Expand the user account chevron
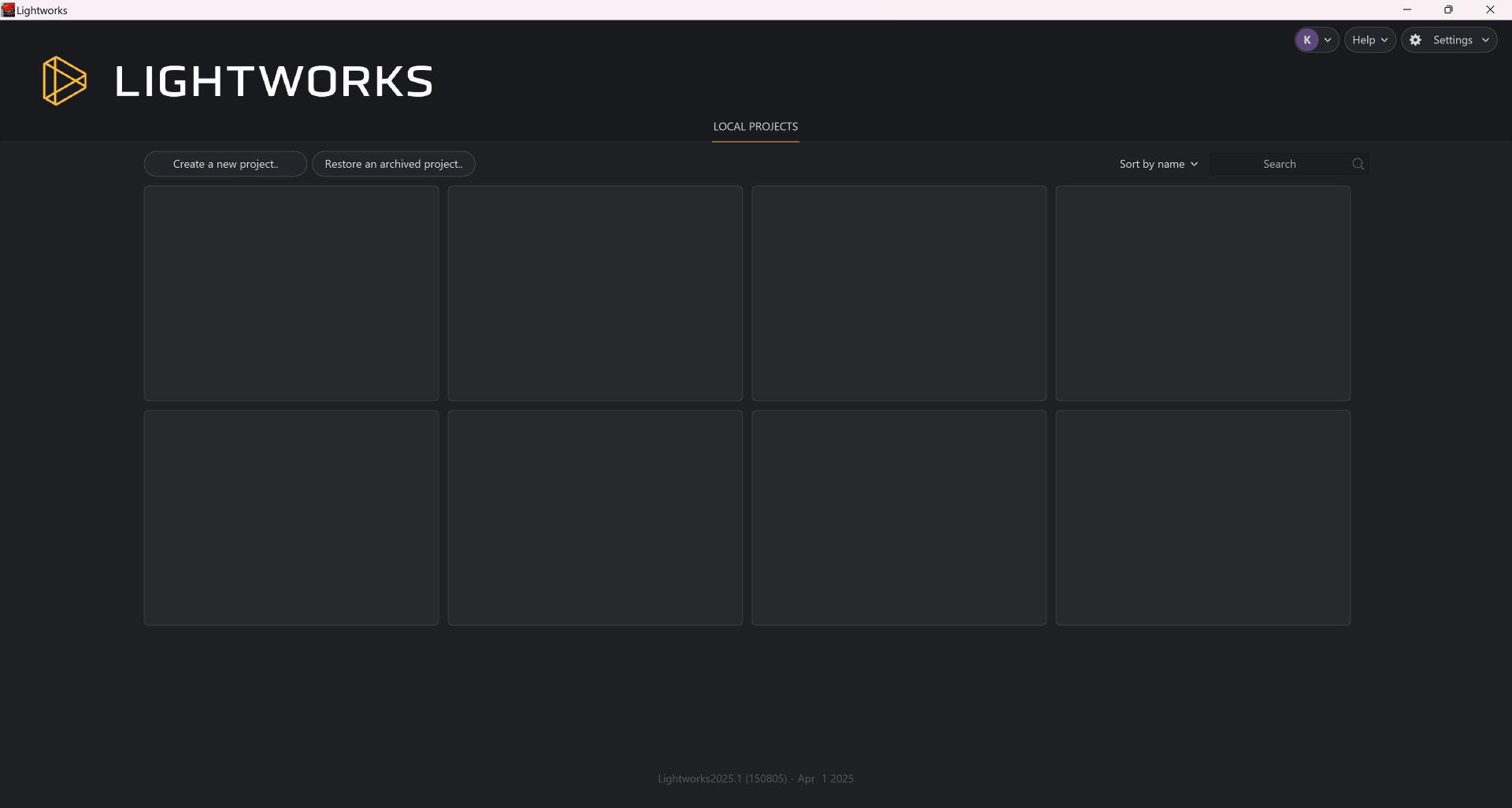1512x808 pixels. 1328,40
